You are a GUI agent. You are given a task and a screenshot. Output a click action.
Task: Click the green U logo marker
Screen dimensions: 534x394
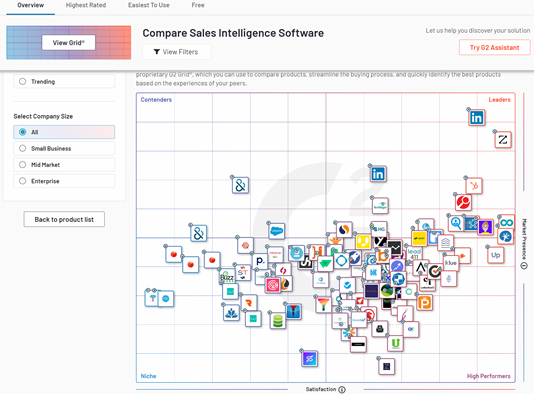click(395, 343)
